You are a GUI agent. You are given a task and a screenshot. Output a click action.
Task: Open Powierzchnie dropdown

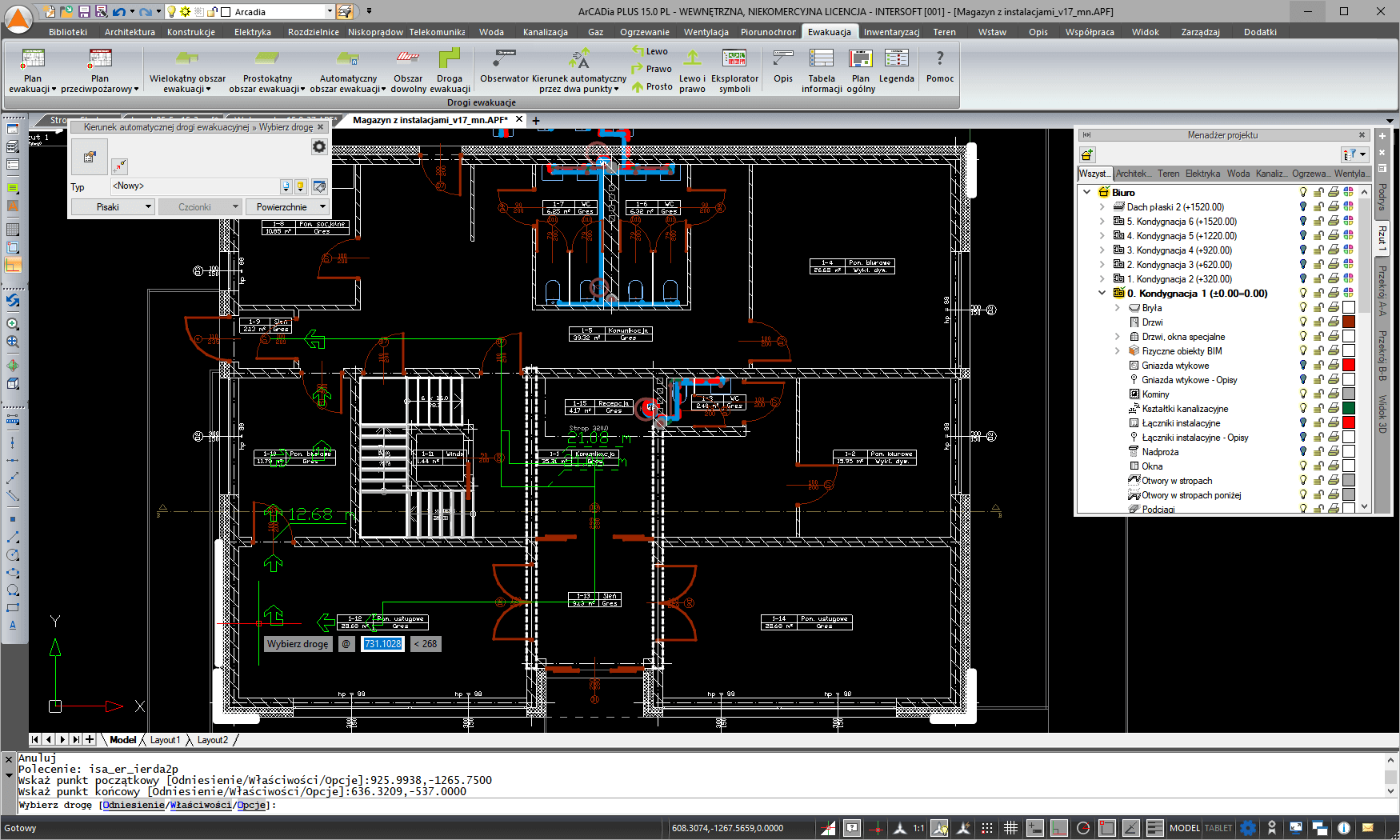[x=287, y=207]
